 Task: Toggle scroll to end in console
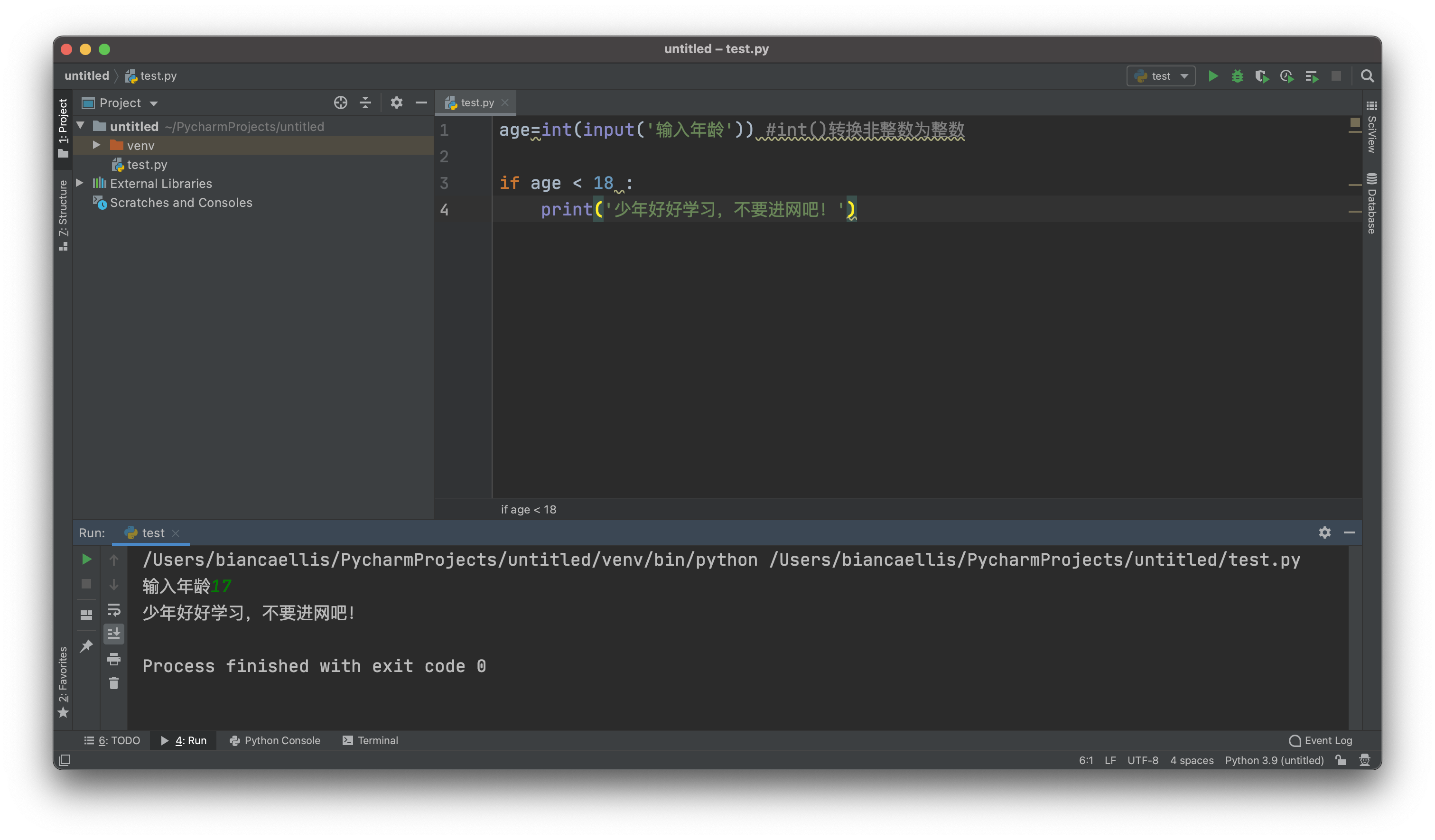tap(114, 634)
